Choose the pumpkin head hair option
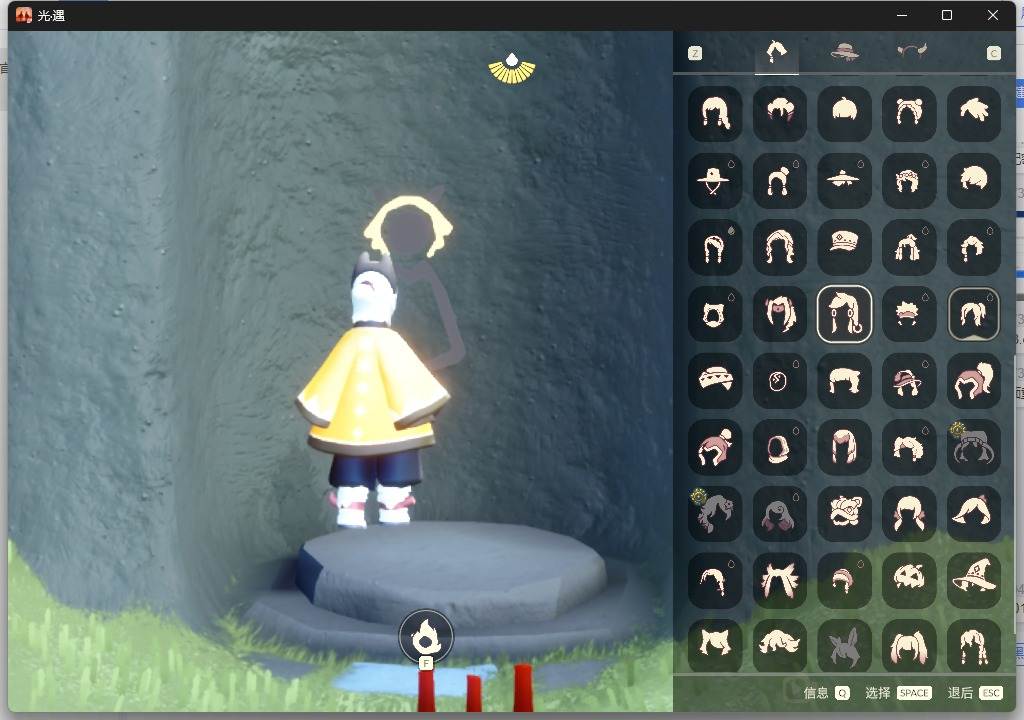 909,578
